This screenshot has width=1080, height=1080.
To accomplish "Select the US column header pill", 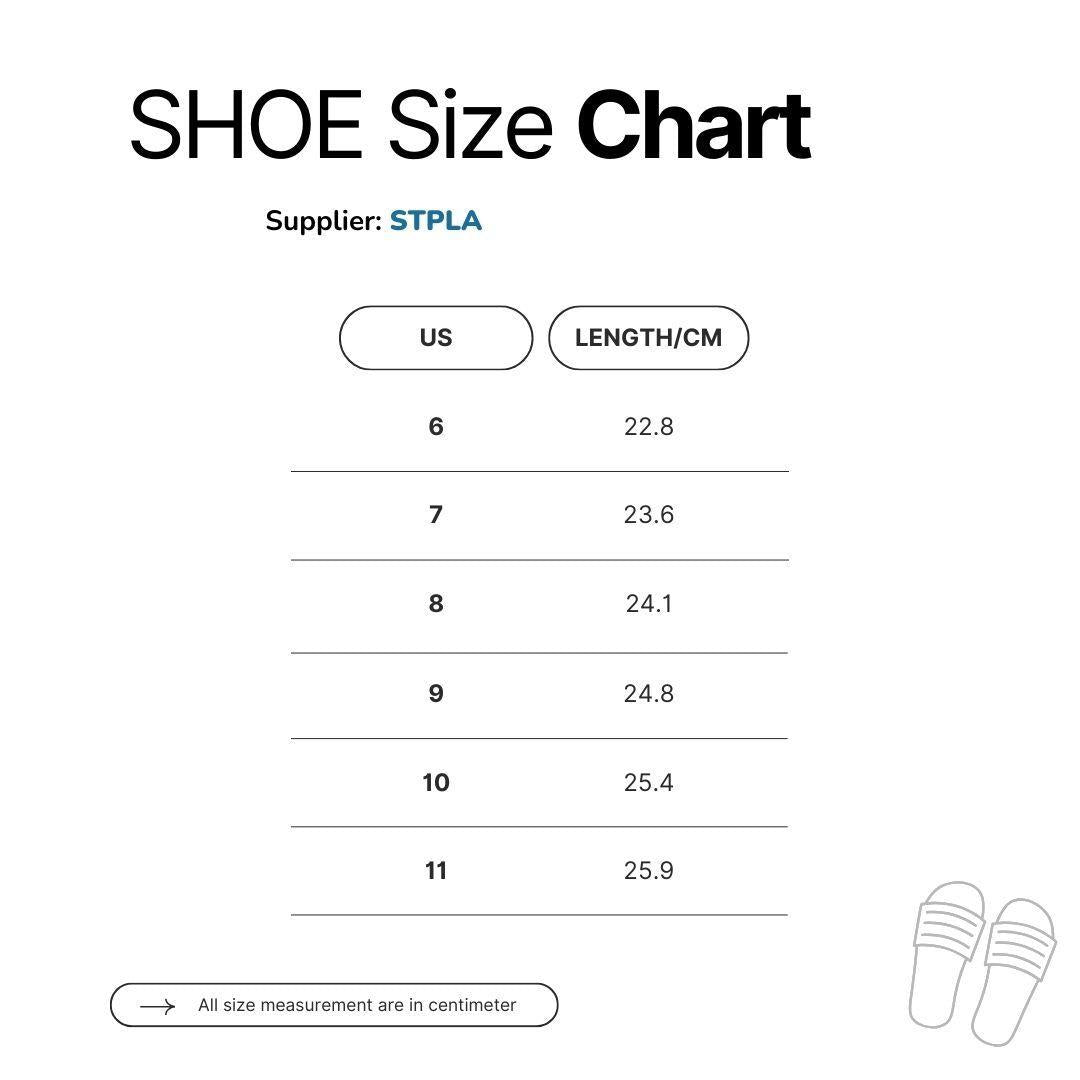I will [436, 338].
